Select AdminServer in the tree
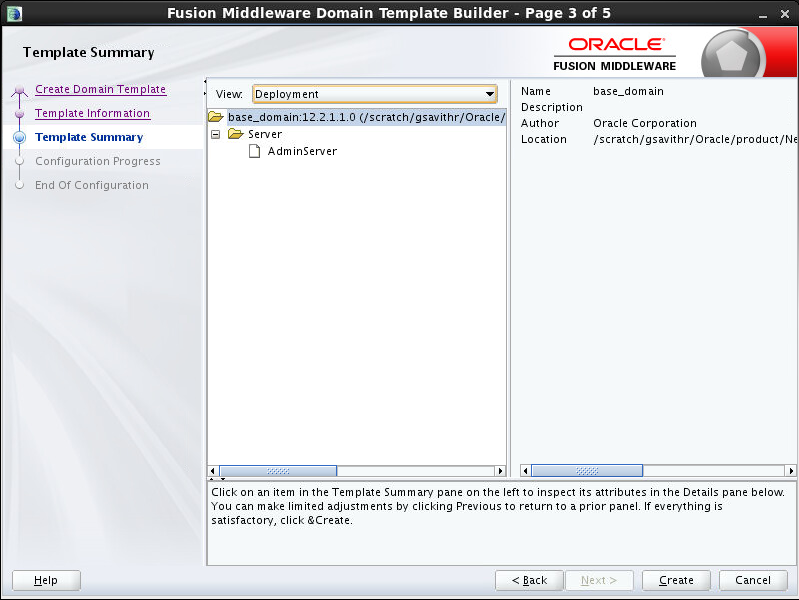 (302, 151)
